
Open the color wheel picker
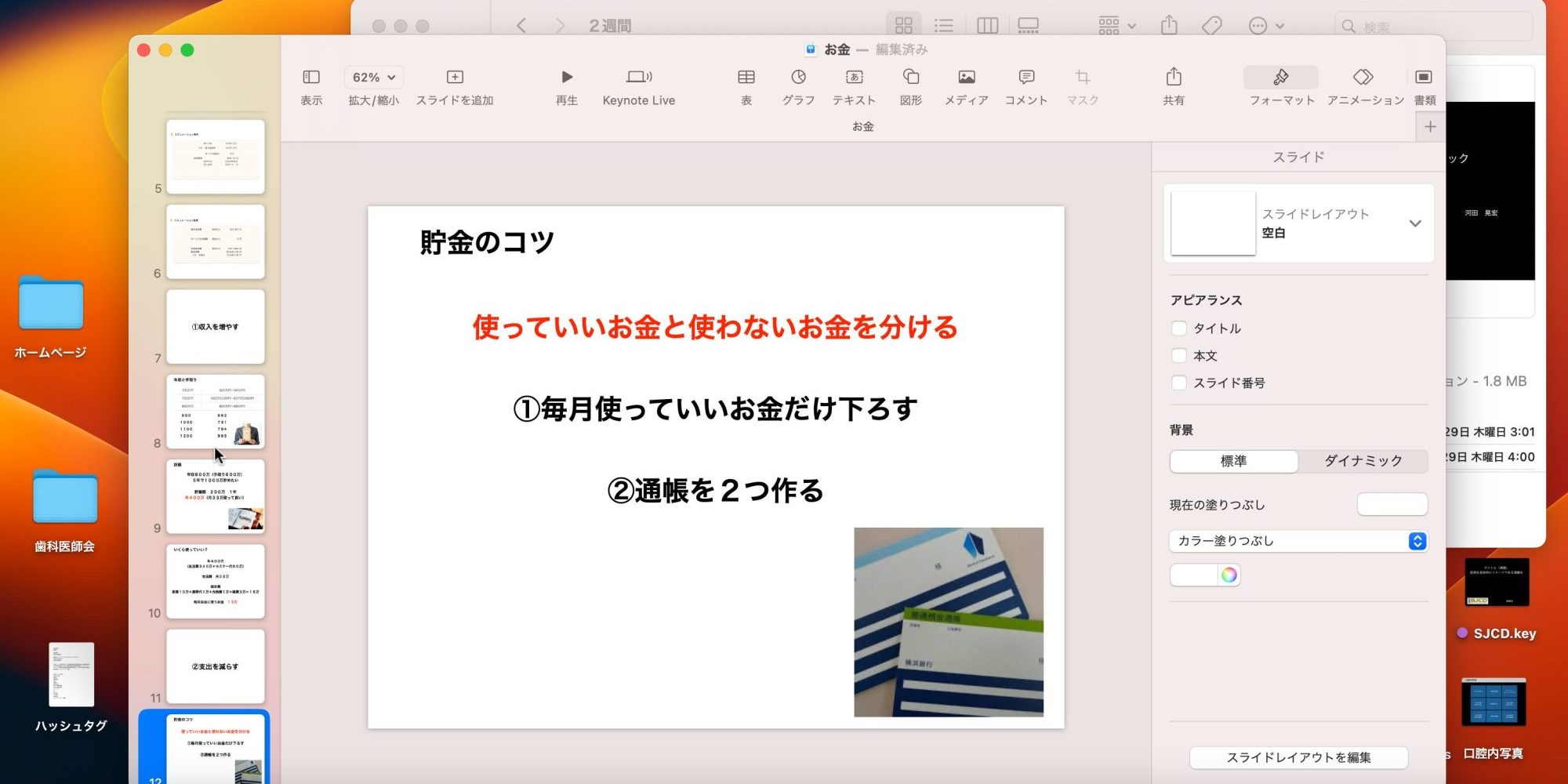pyautogui.click(x=1229, y=575)
